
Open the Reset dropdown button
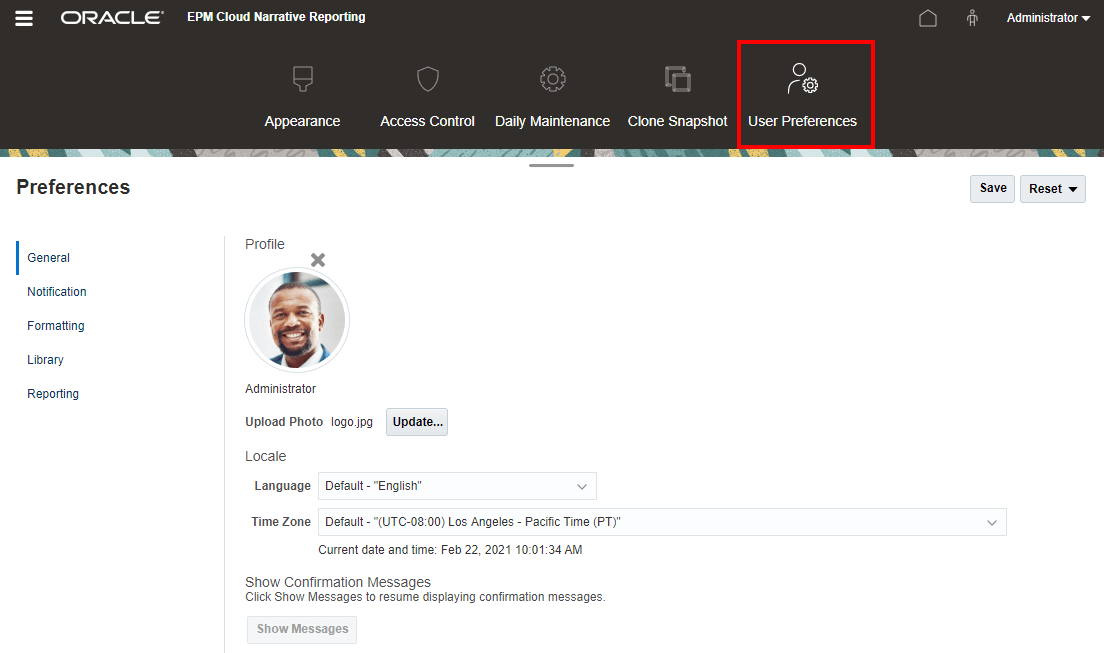coord(1053,189)
